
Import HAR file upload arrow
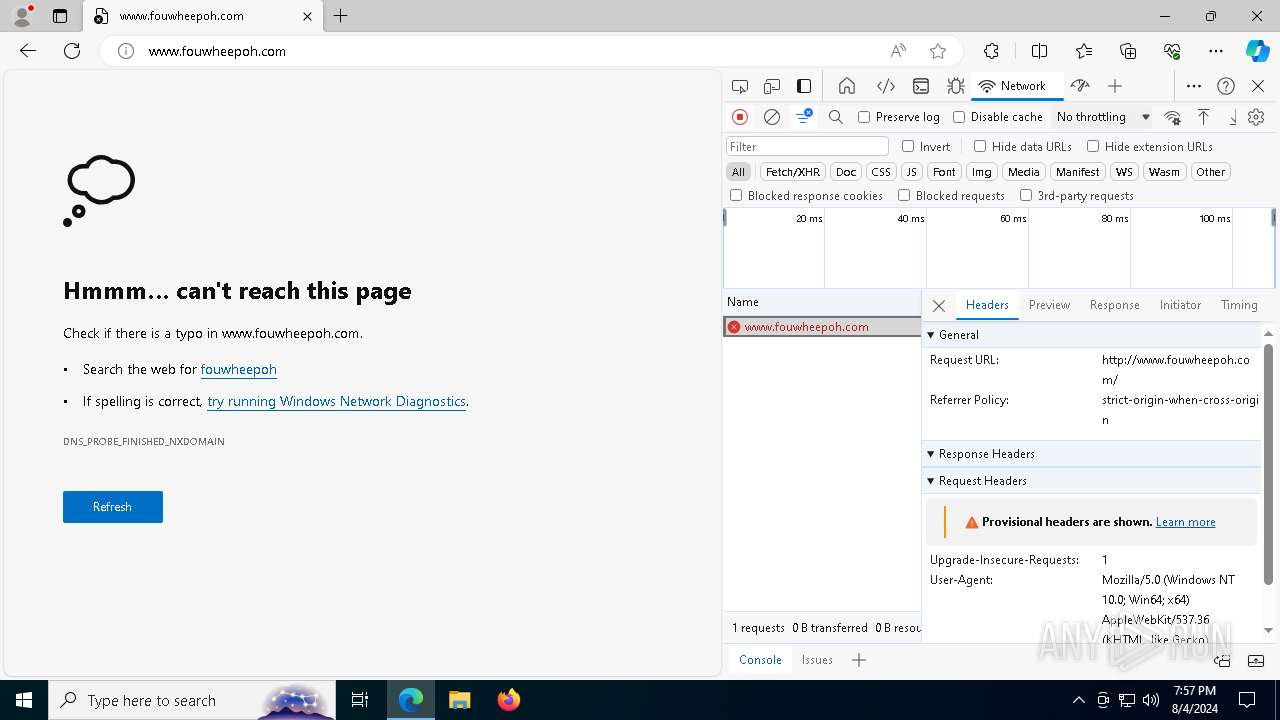click(1204, 117)
